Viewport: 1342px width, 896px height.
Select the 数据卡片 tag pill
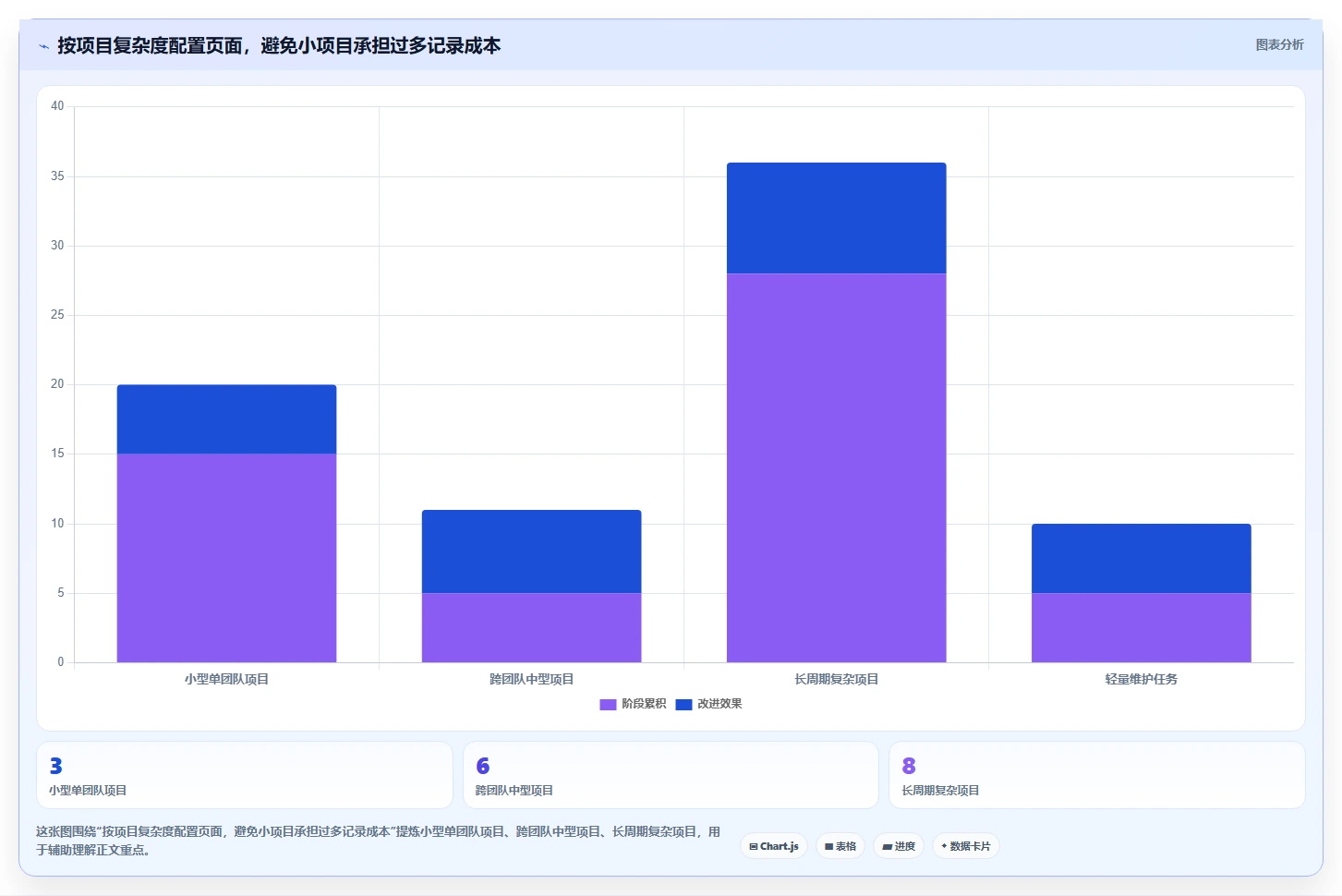[x=966, y=846]
